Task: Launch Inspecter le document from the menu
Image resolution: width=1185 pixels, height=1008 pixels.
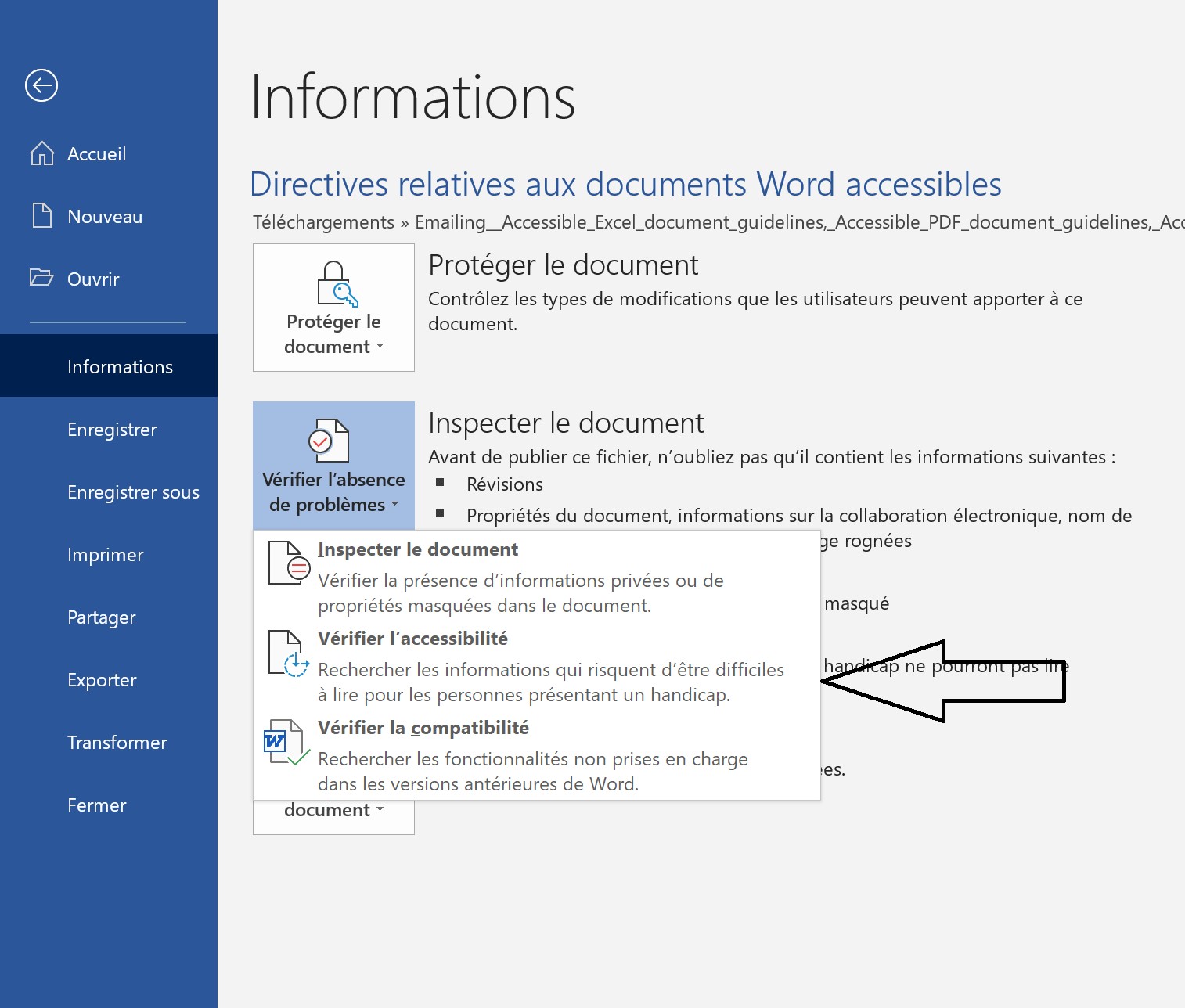Action: pyautogui.click(x=417, y=549)
